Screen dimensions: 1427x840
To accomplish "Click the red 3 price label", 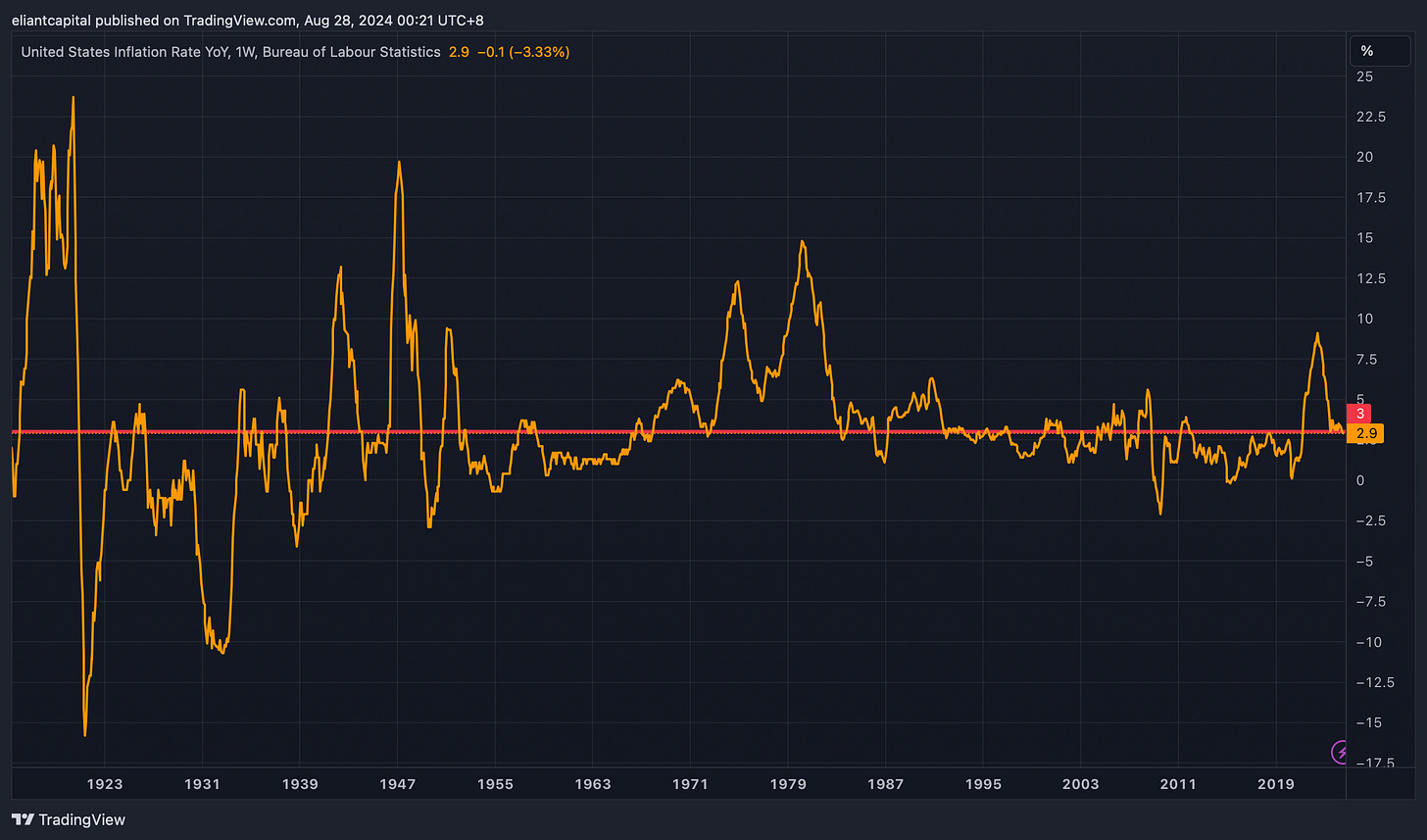I will coord(1360,415).
